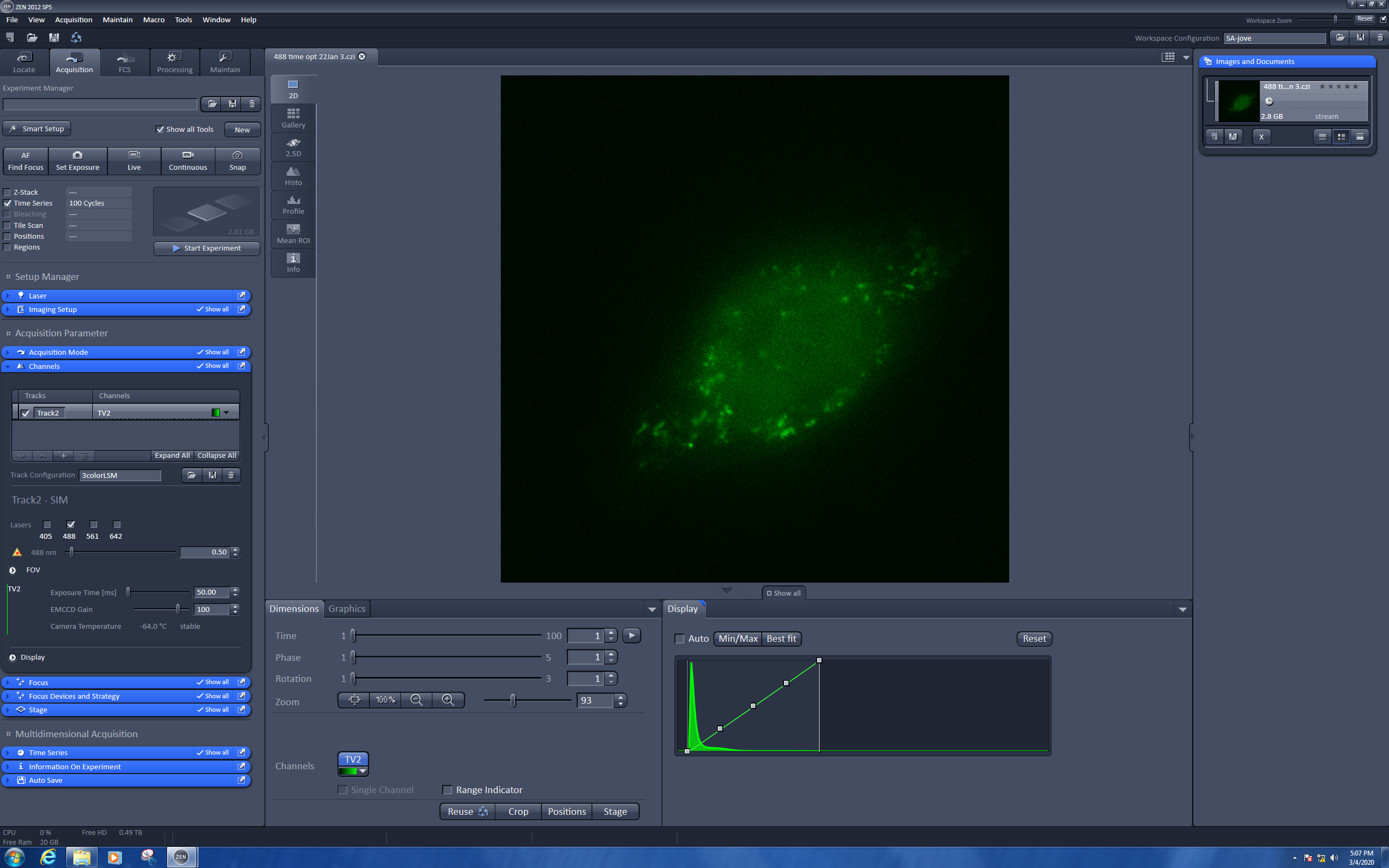Open the Acquisition menu
The height and width of the screenshot is (868, 1389).
click(x=73, y=20)
